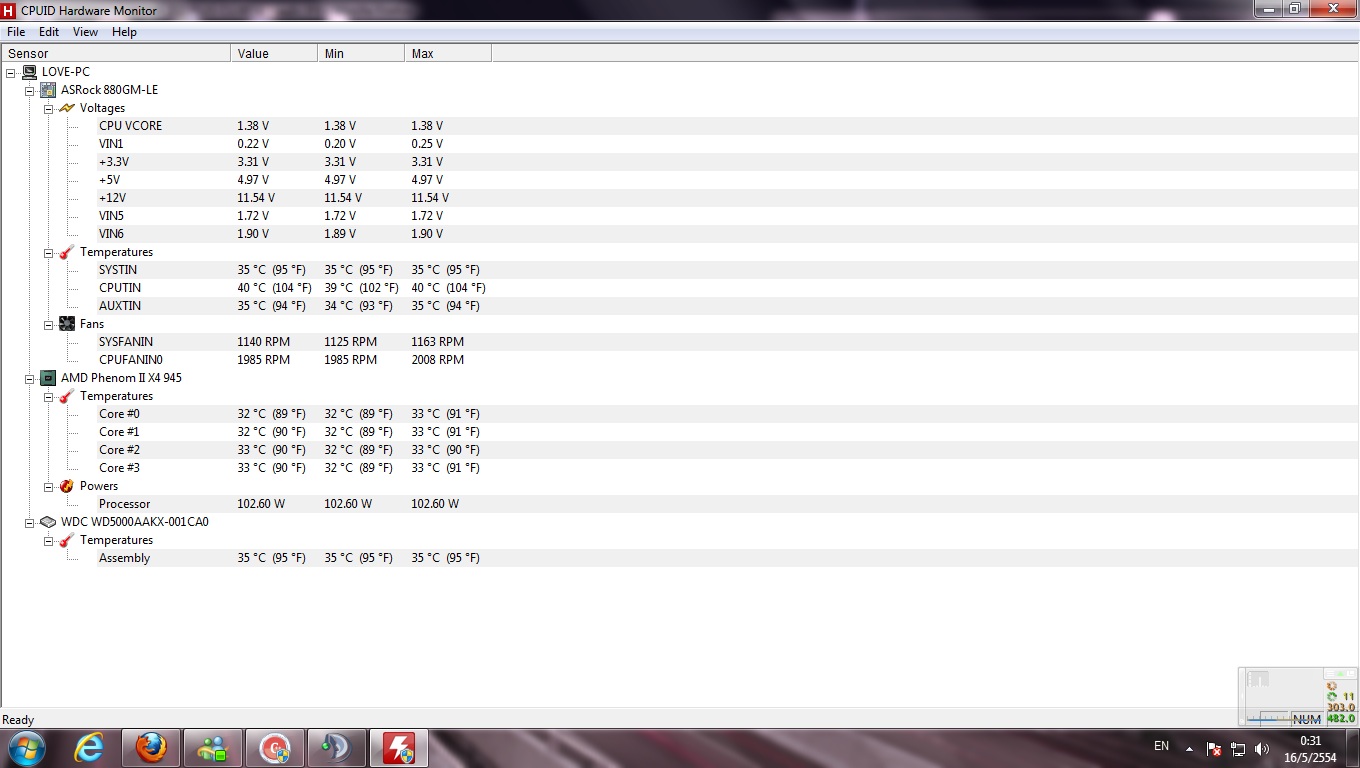Click the ASRock 880GM-LE motherboard icon
This screenshot has height=768, width=1360.
coord(48,90)
